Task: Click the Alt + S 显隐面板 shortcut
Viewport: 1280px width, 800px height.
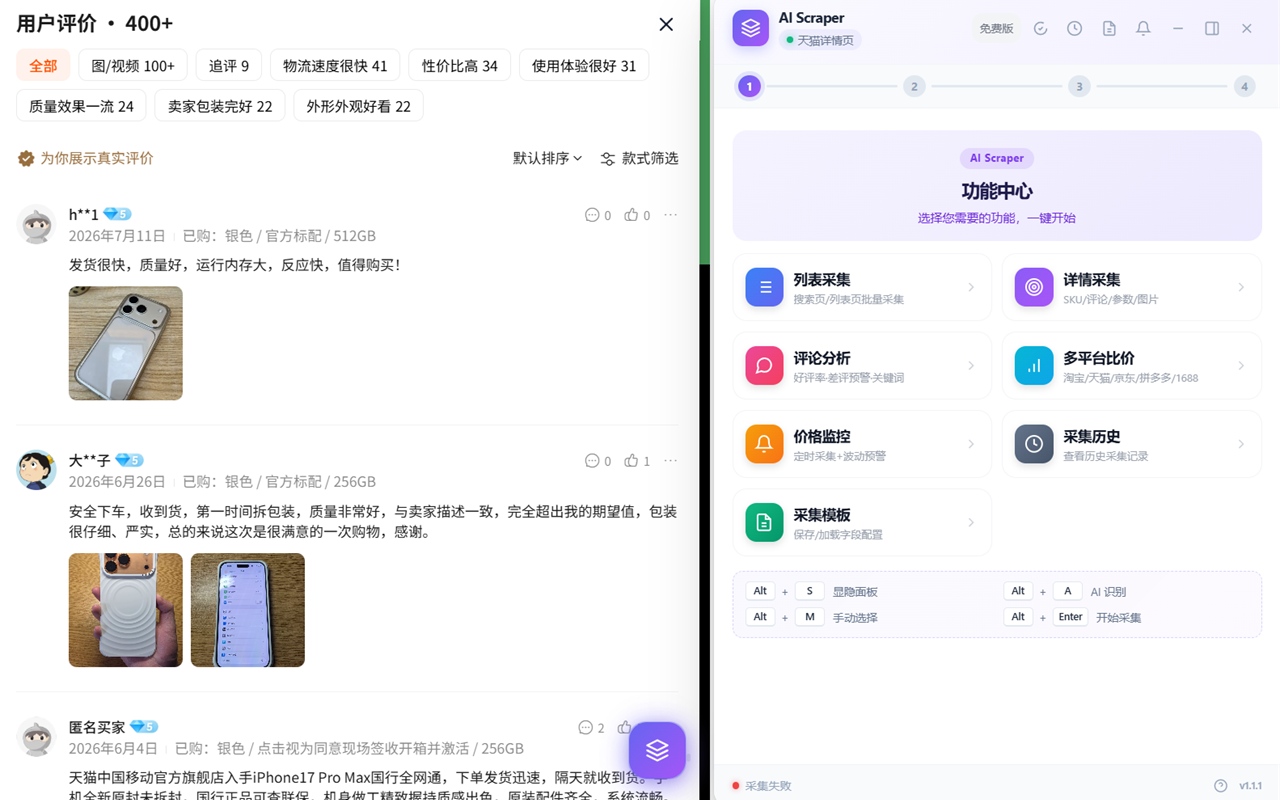Action: (x=812, y=591)
